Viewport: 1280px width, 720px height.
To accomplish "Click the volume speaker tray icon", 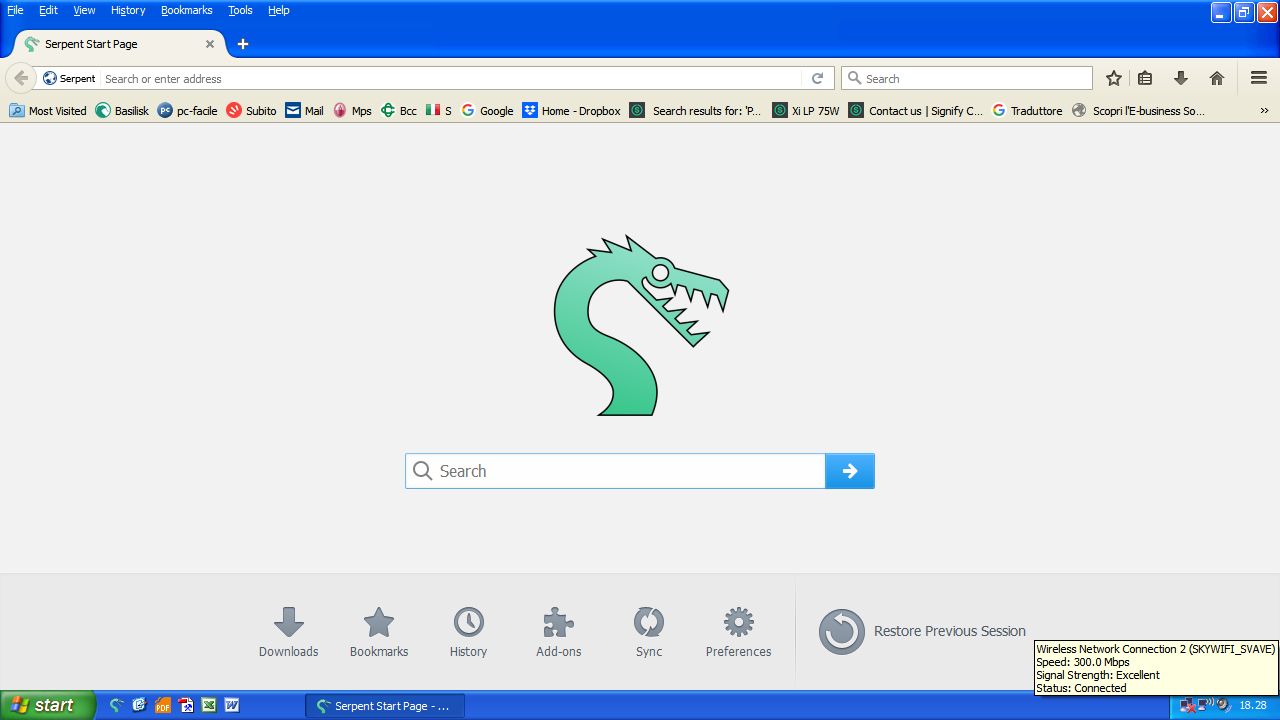I will (1222, 706).
